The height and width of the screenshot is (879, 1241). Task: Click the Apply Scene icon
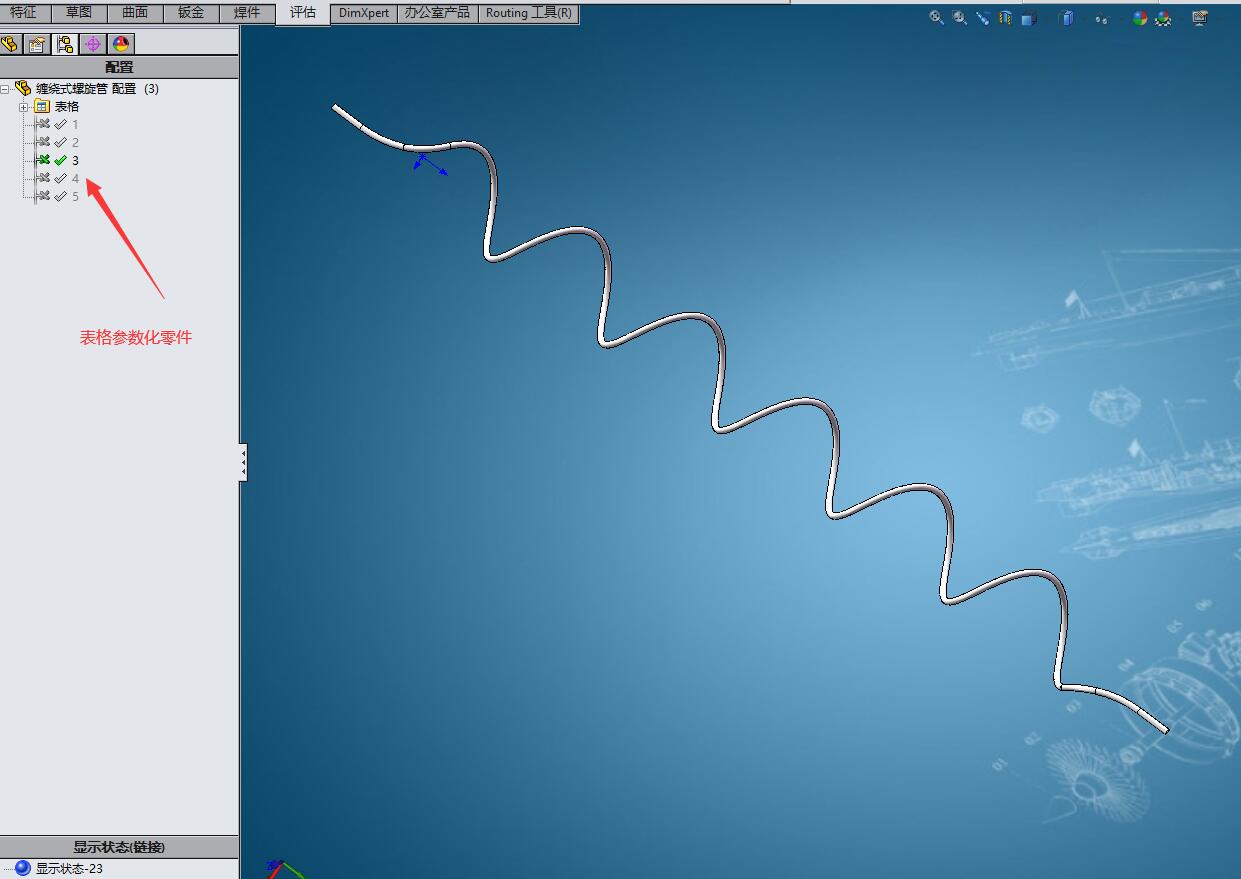point(1163,18)
